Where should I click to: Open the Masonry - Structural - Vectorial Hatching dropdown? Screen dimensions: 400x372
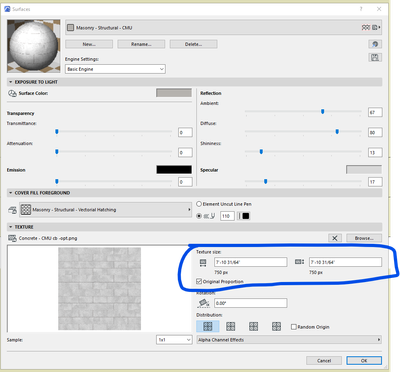[x=105, y=210]
